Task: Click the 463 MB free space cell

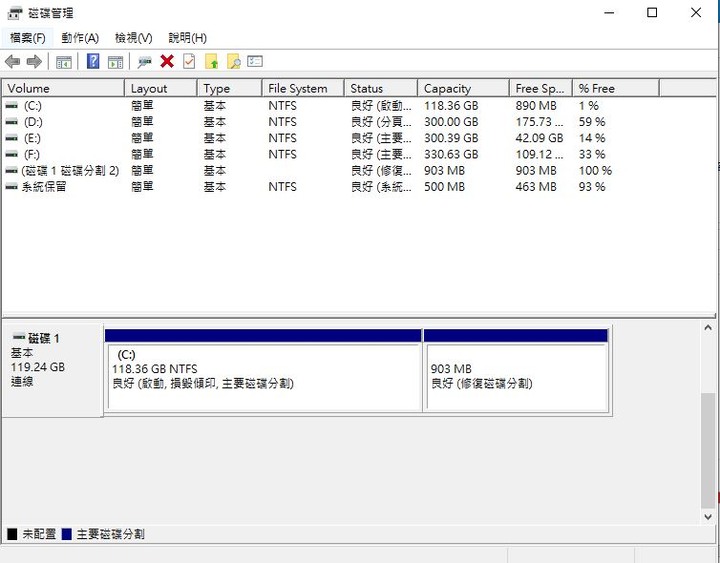Action: (535, 187)
